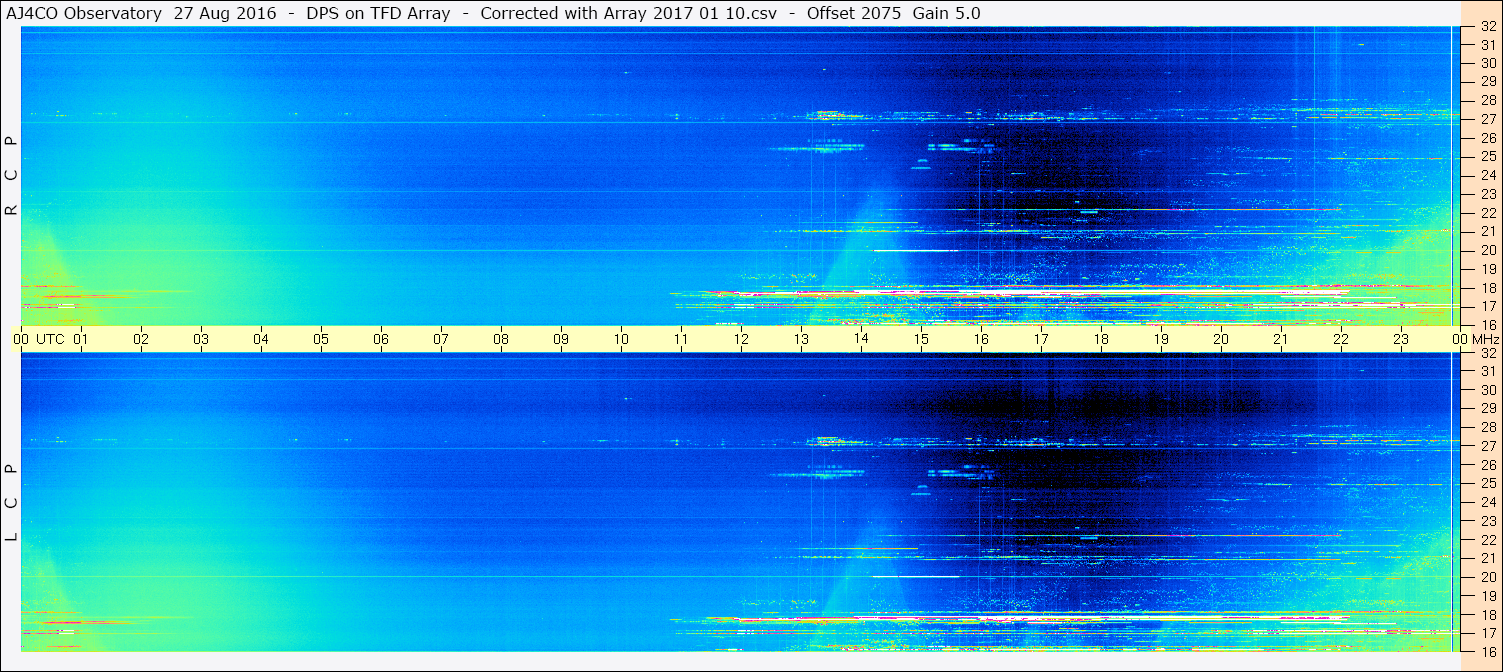
Task: Select the 06 hour tick on time axis
Action: point(381,339)
